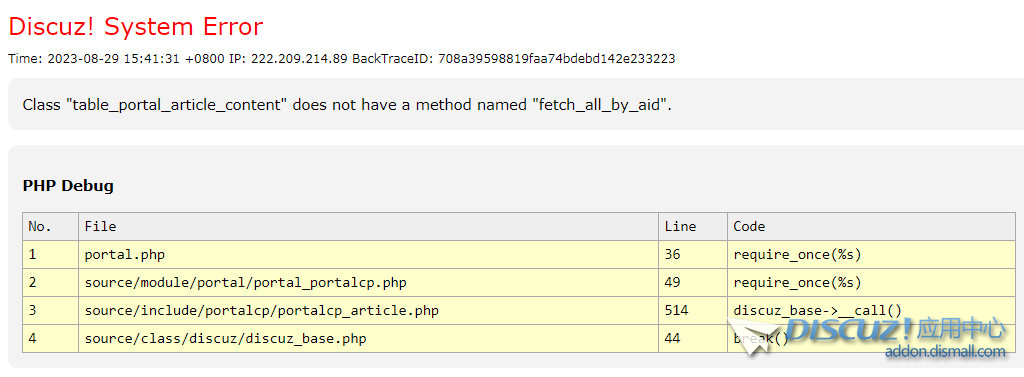Click the No. cell containing 3
Screen dimensions: 1024x377
50,311
